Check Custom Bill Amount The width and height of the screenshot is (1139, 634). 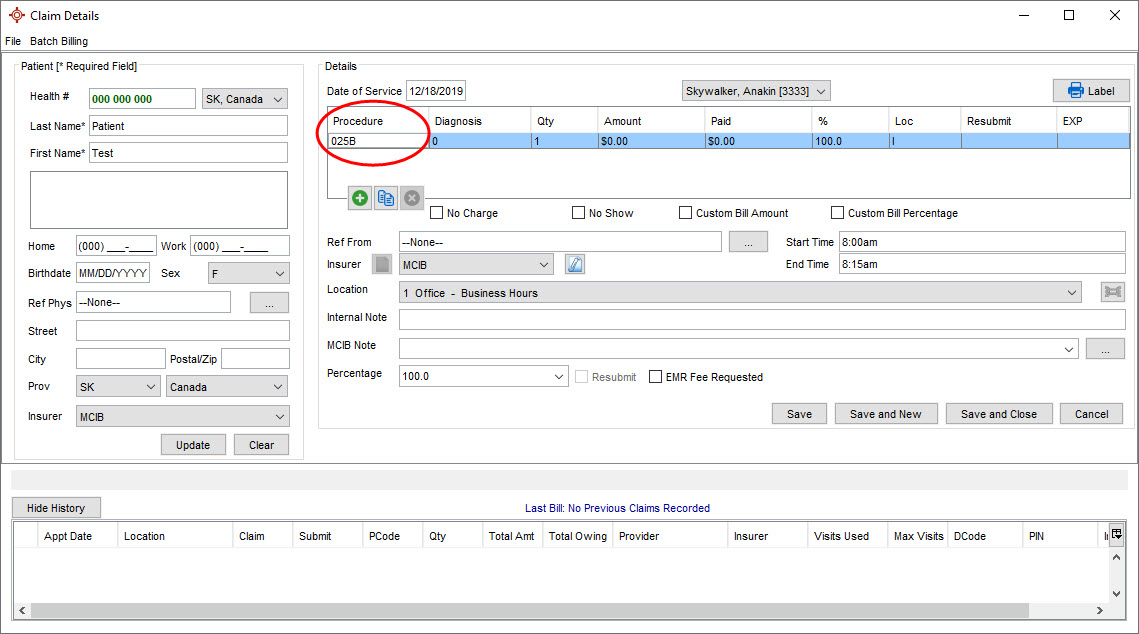coord(685,213)
